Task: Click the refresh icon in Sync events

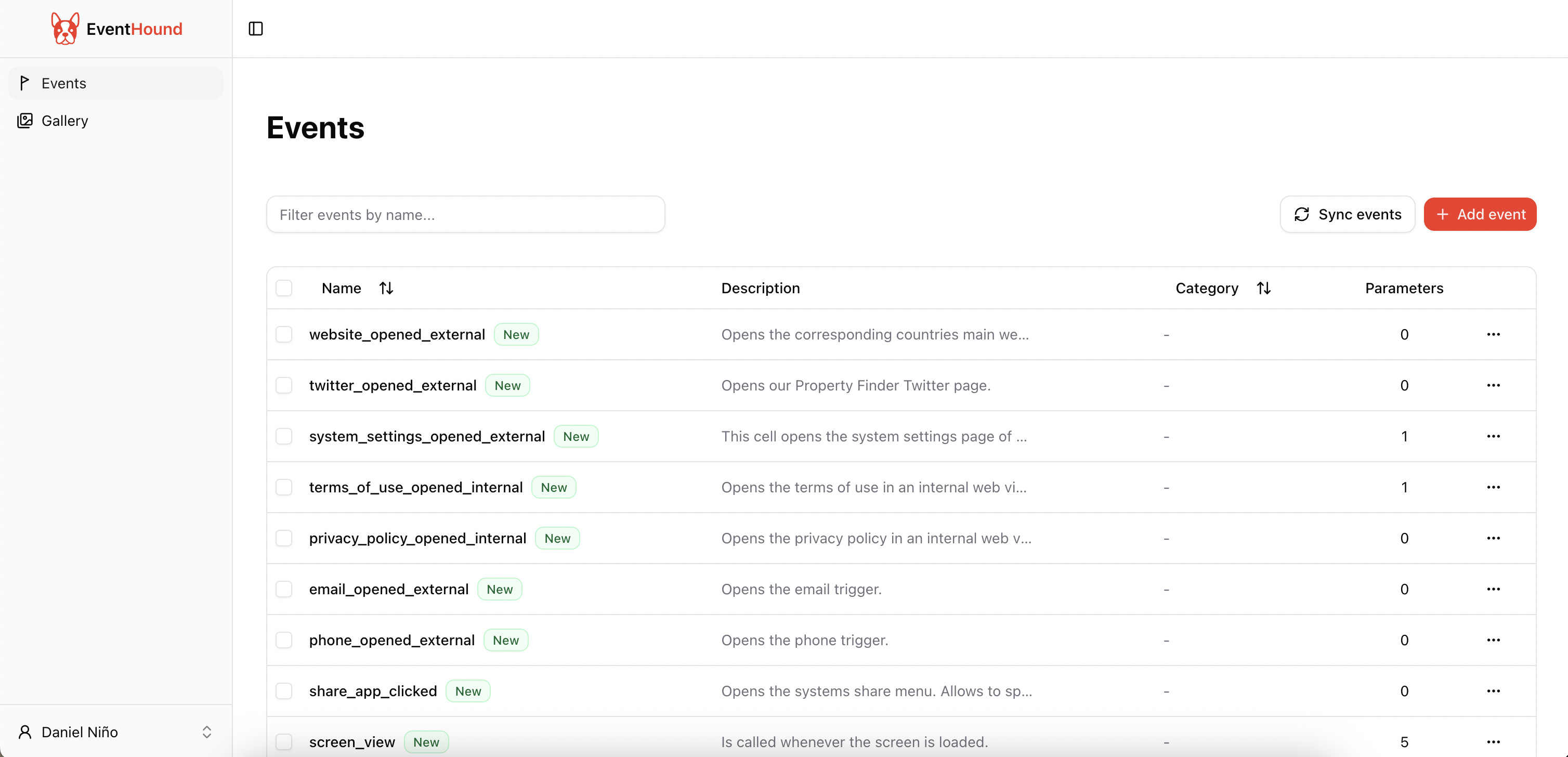Action: (x=1301, y=214)
